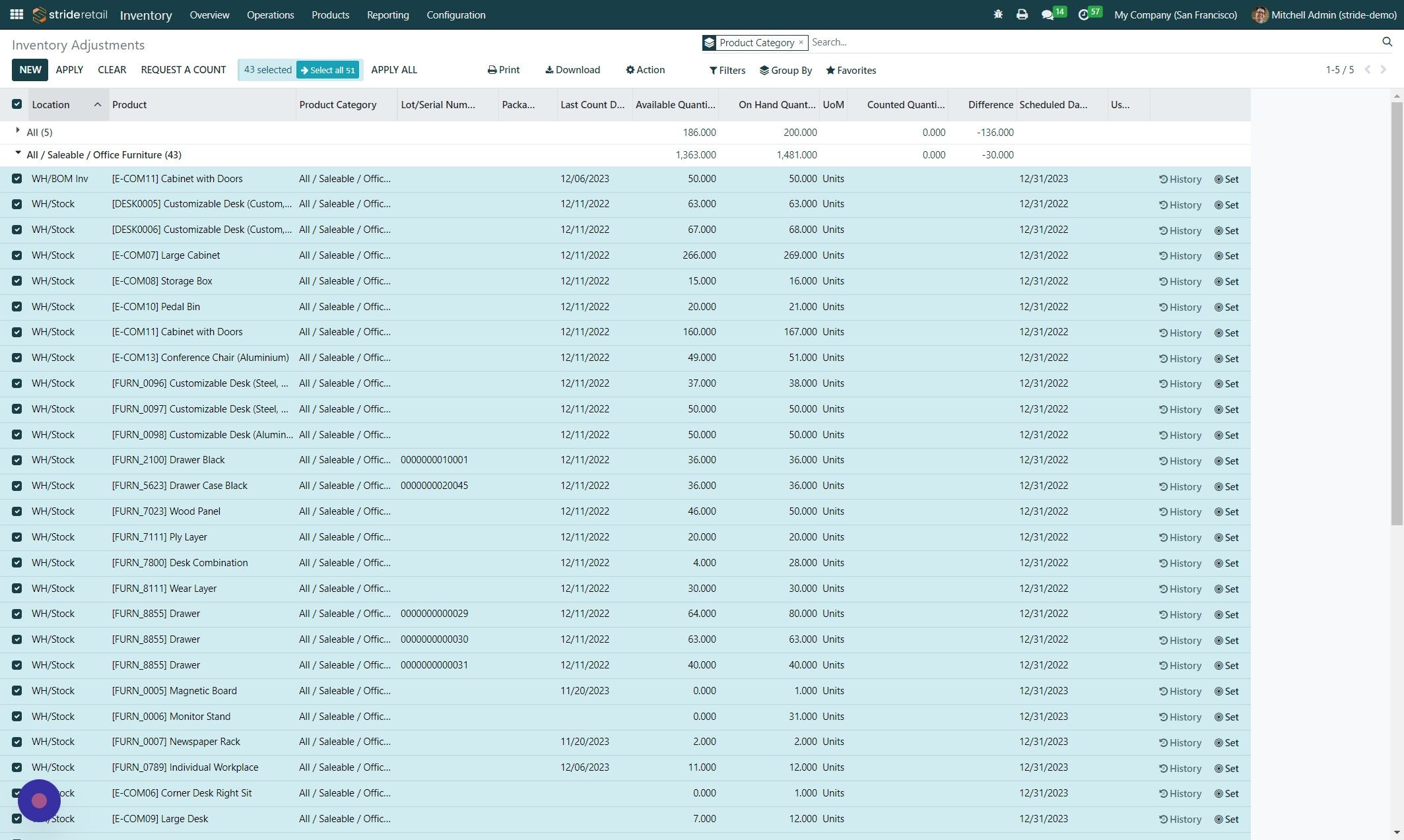Uncheck the header select-all checkbox
The image size is (1404, 840).
pyautogui.click(x=17, y=104)
